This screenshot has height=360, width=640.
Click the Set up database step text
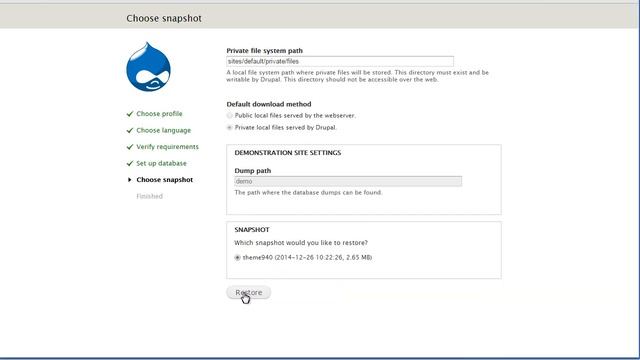pos(161,163)
